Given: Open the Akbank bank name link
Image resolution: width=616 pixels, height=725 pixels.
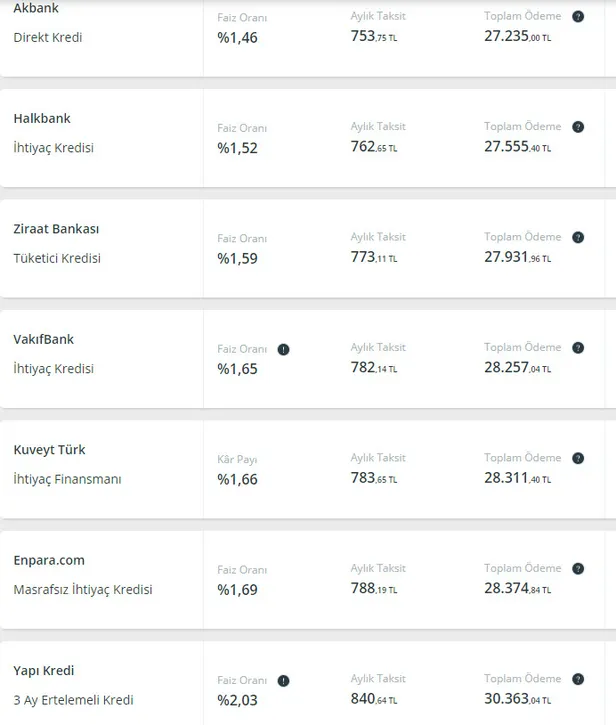Looking at the screenshot, I should tap(36, 8).
